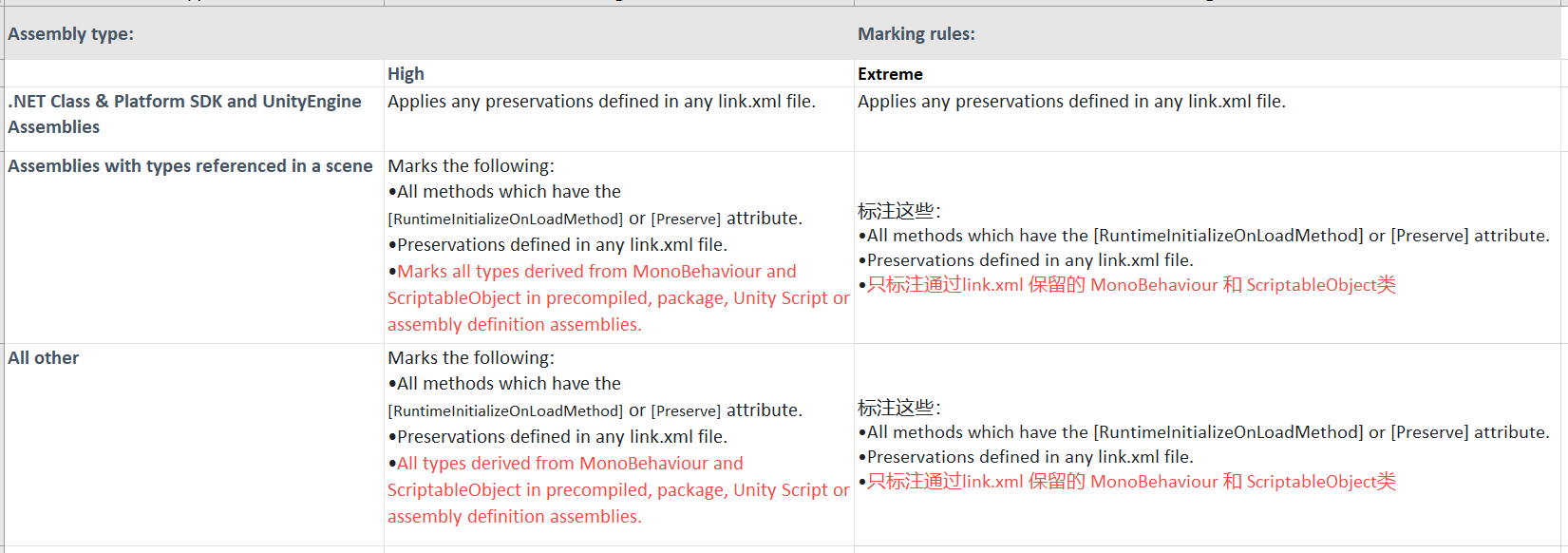
Task: Click black "Preservations defined" bullet in "All other" Extreme cell
Action: point(1030,457)
